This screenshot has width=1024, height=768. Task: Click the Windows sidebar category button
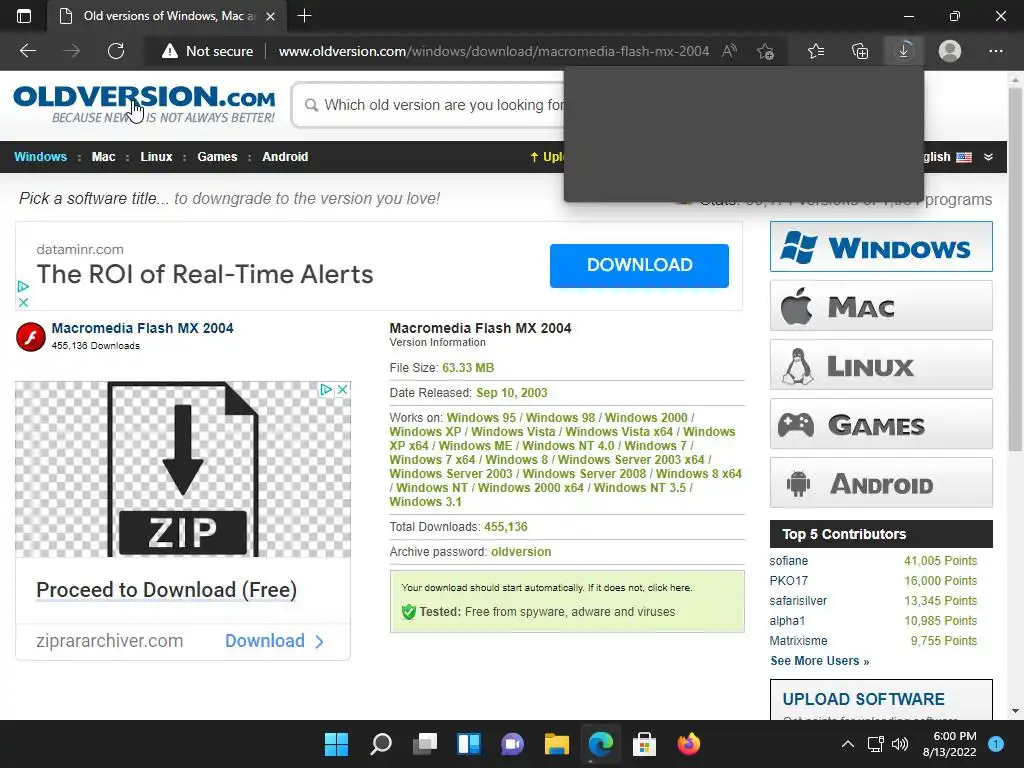[881, 247]
